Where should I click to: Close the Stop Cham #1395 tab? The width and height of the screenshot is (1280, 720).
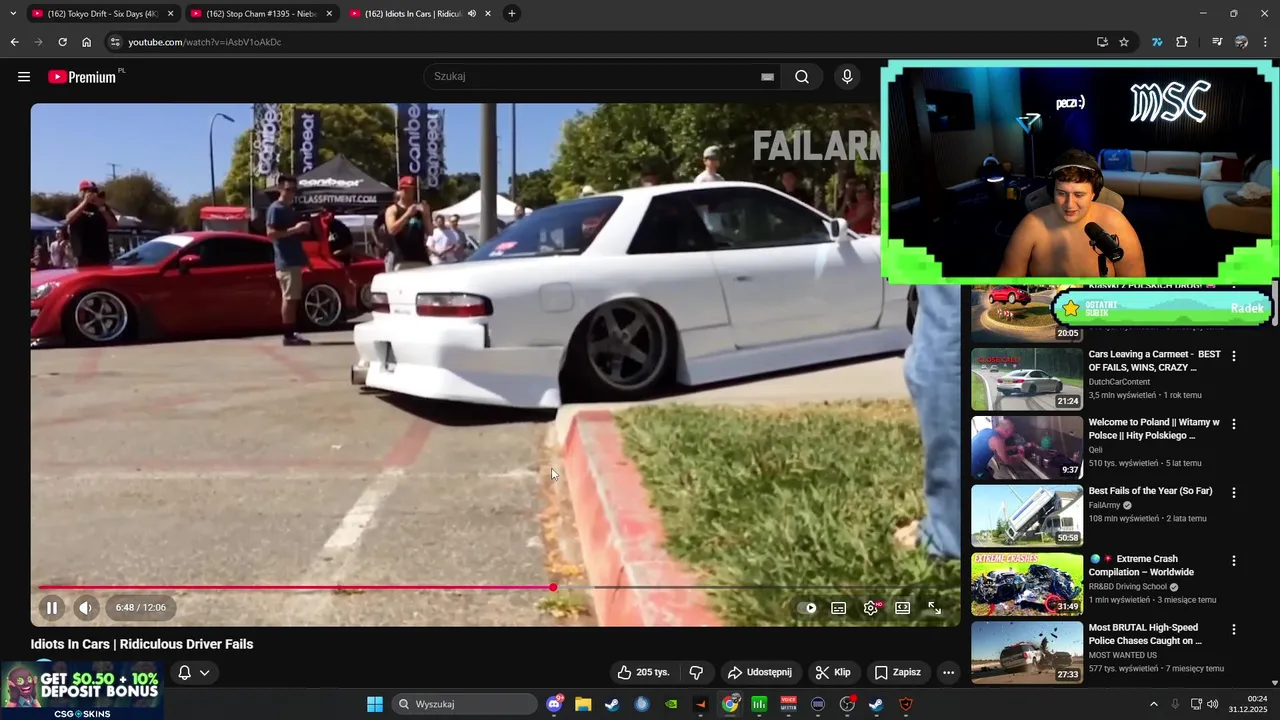point(329,14)
